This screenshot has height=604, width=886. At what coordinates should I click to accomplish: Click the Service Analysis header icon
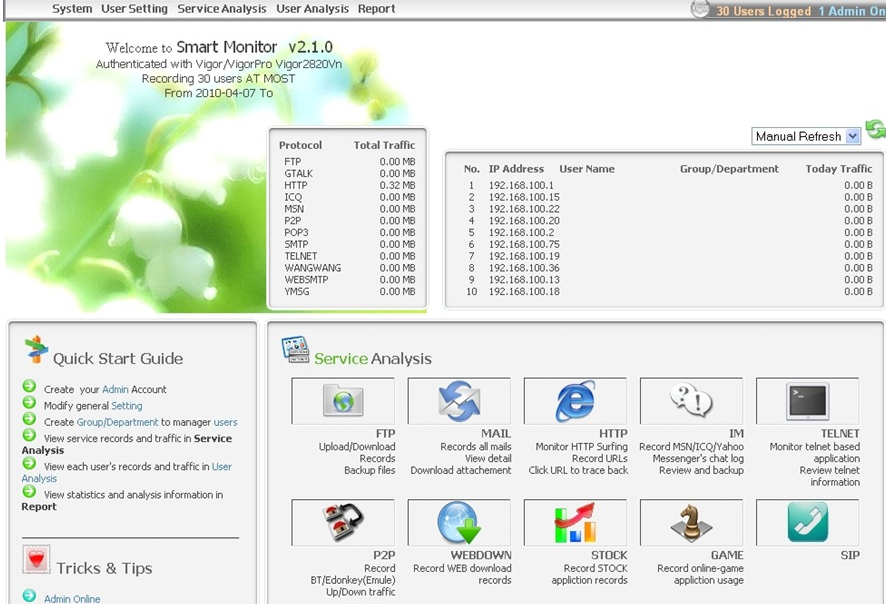pos(296,350)
